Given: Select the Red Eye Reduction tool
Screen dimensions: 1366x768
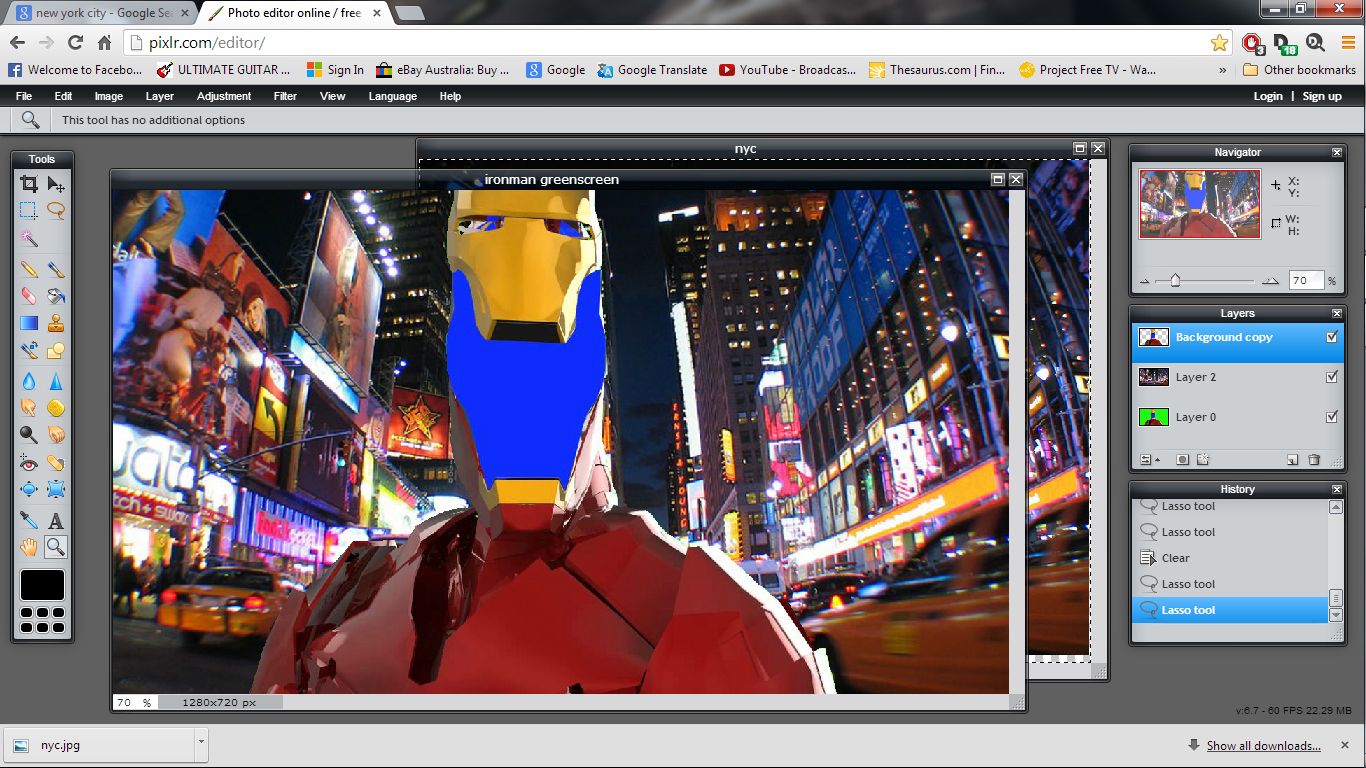Looking at the screenshot, I should point(29,463).
